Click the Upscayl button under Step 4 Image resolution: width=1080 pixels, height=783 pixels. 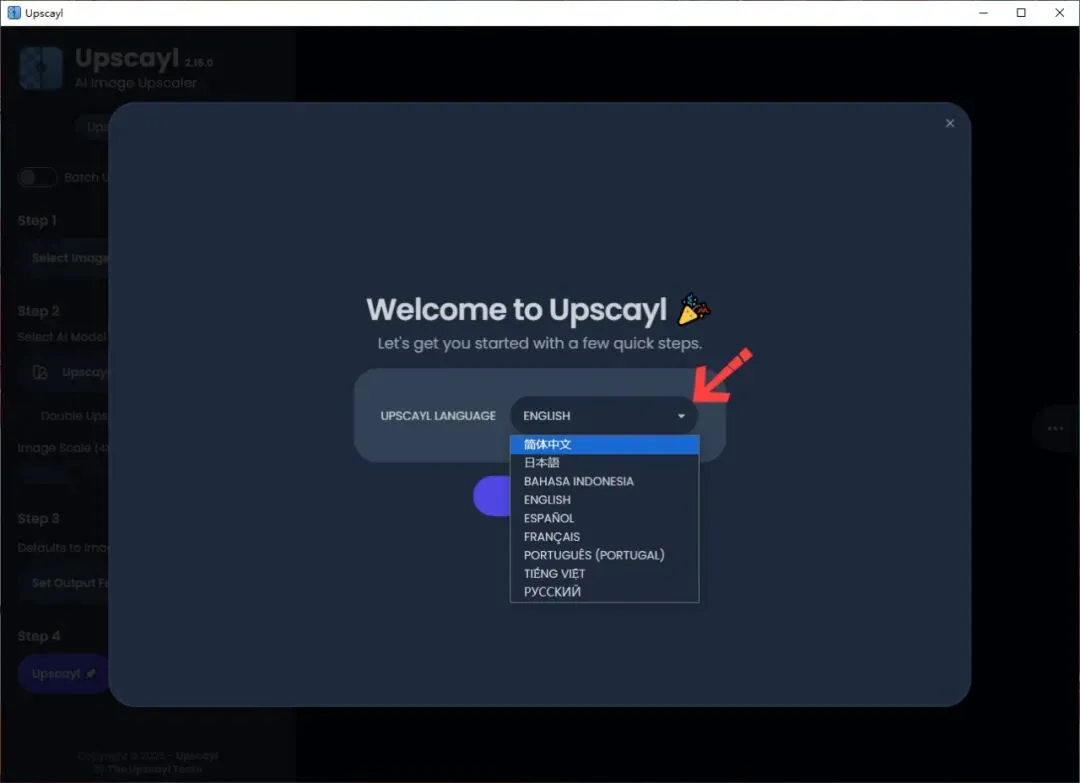click(x=63, y=674)
